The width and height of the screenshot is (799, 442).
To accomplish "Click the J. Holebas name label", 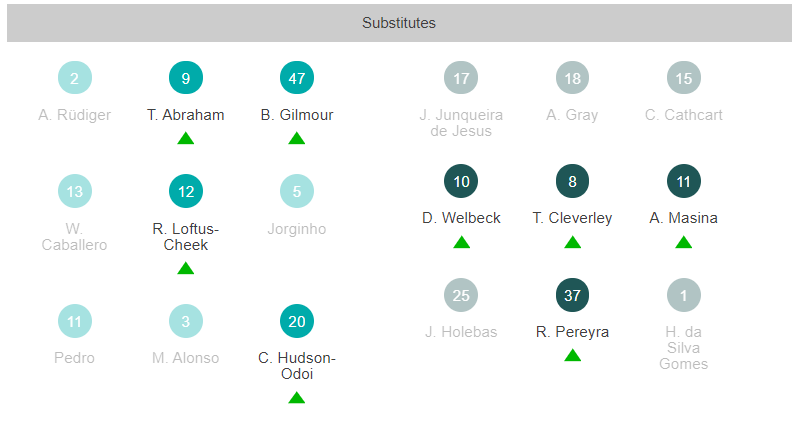I will tap(461, 332).
